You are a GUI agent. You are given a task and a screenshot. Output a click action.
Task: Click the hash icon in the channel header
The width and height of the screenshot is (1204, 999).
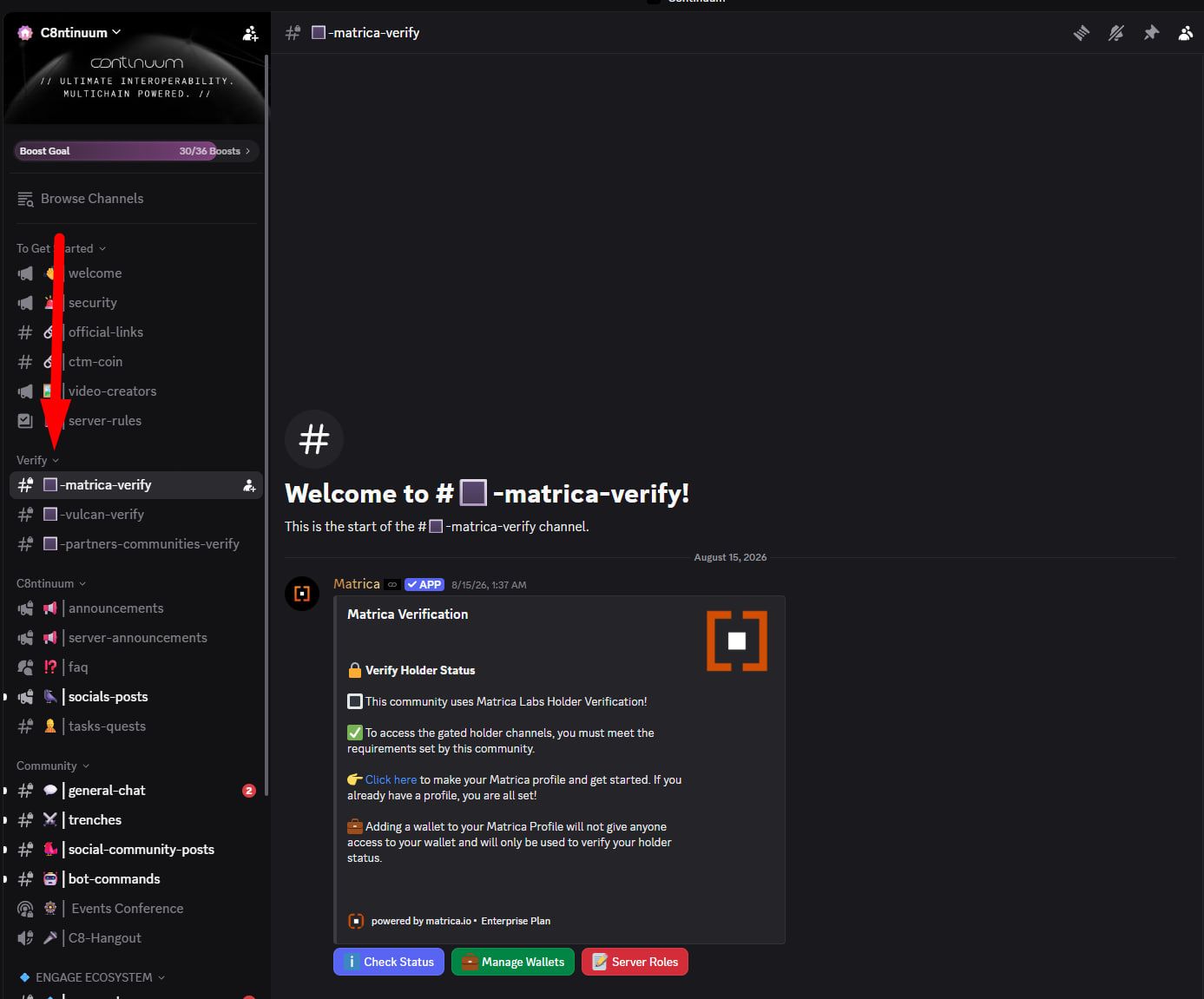(293, 33)
